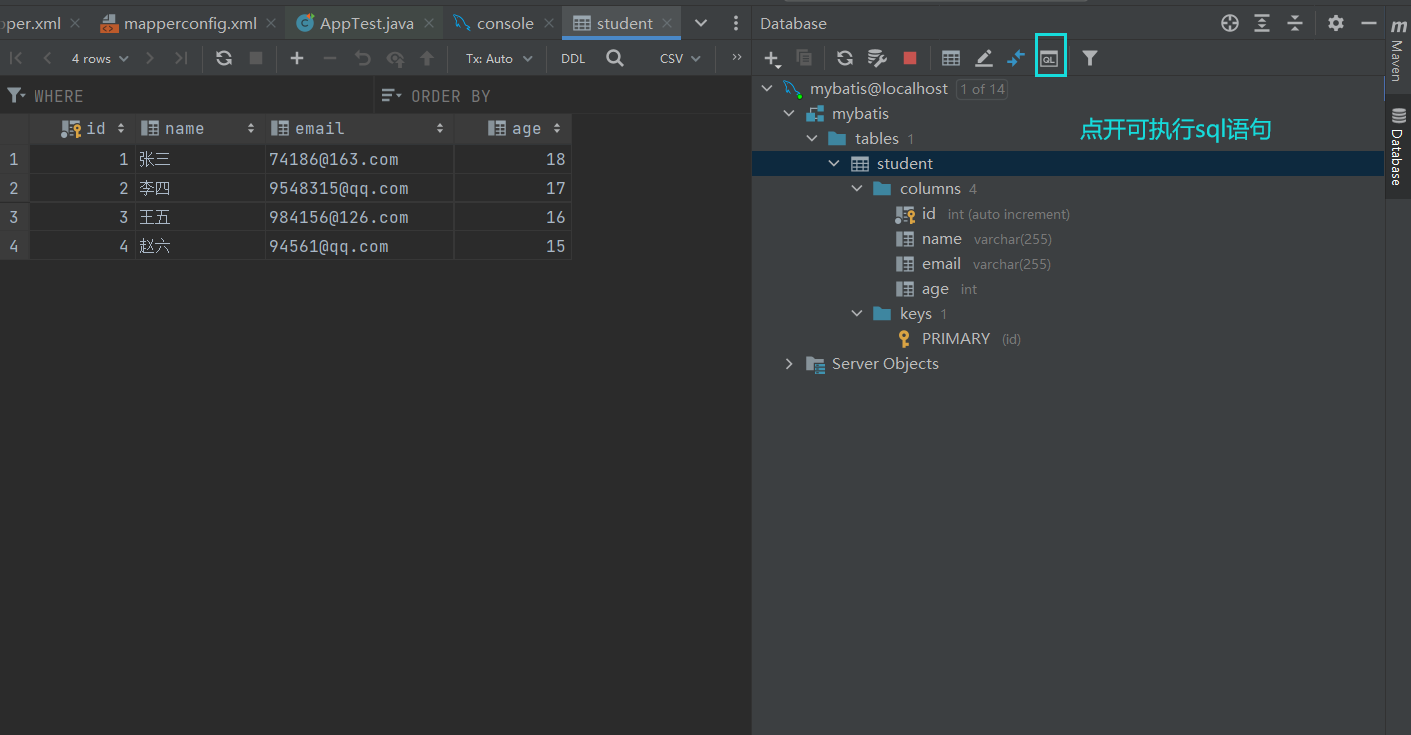
Task: Select email cell 74186@163.com
Action: pos(359,159)
